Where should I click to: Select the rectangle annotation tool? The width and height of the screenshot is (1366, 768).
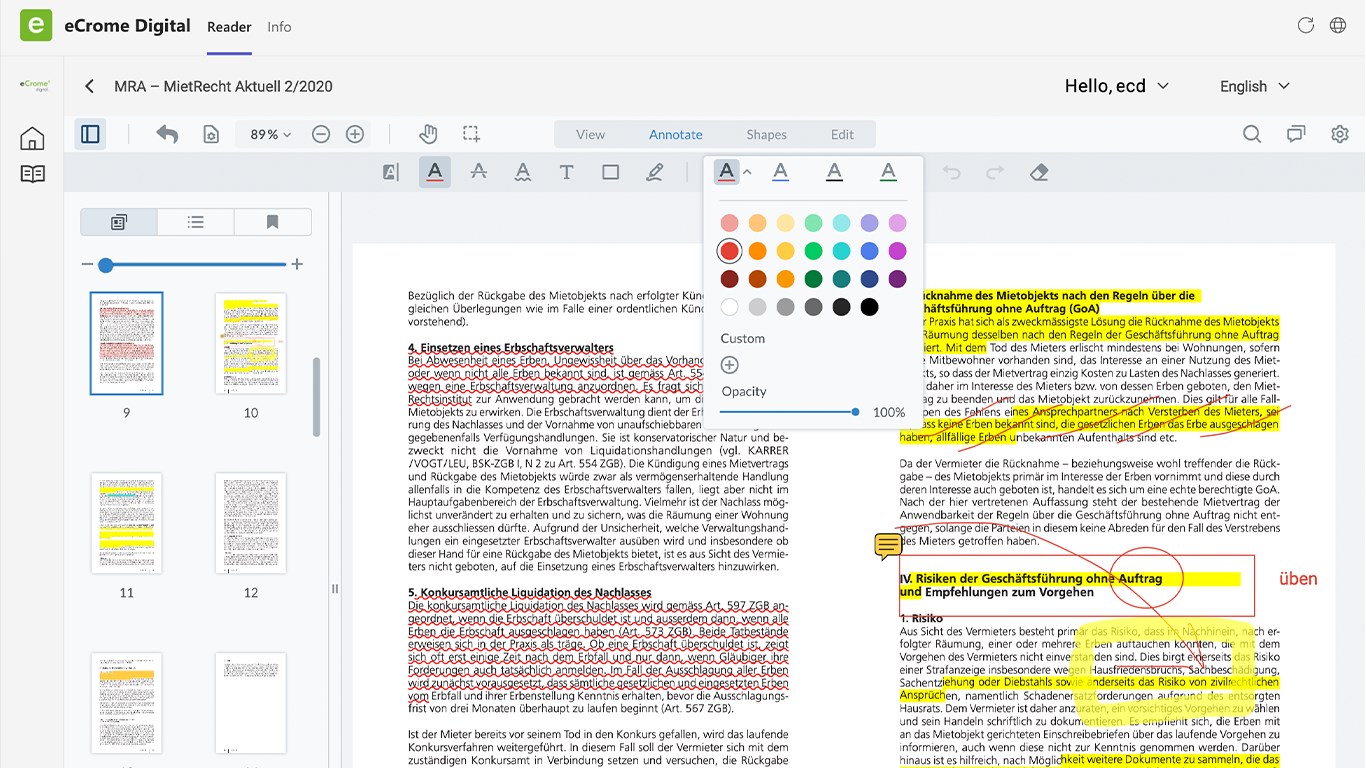[x=610, y=172]
